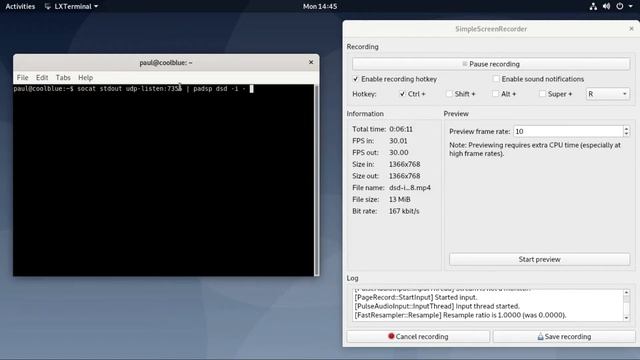This screenshot has height=360, width=640.
Task: Open the clock showing Mon 14:45
Action: 320,6
